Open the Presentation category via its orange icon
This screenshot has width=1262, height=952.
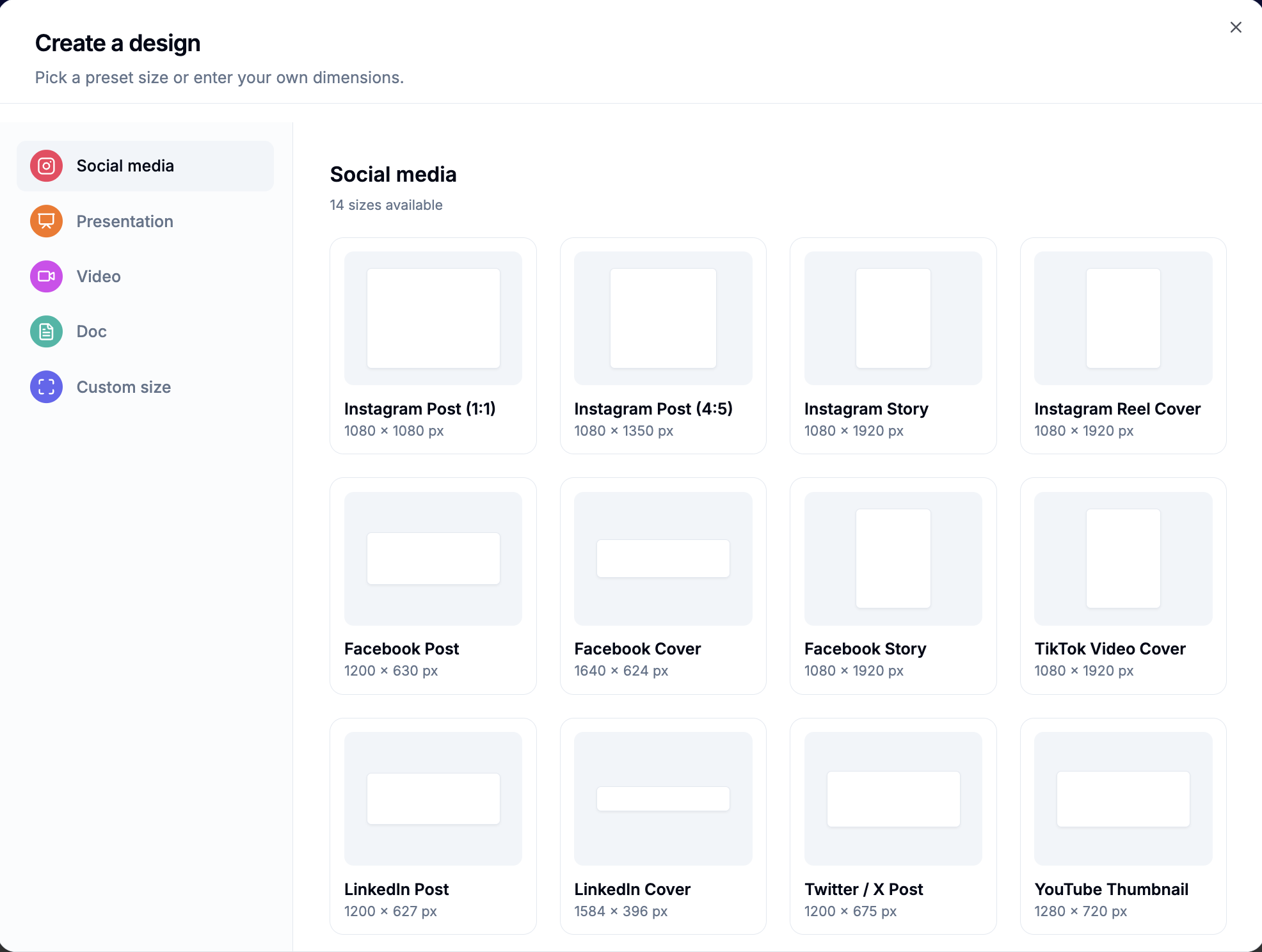tap(45, 221)
